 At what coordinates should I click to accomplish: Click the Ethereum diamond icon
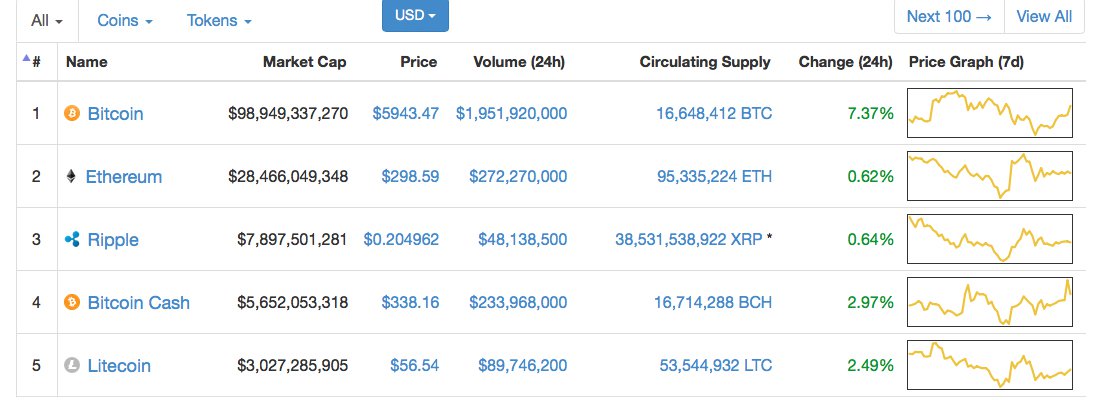(70, 177)
